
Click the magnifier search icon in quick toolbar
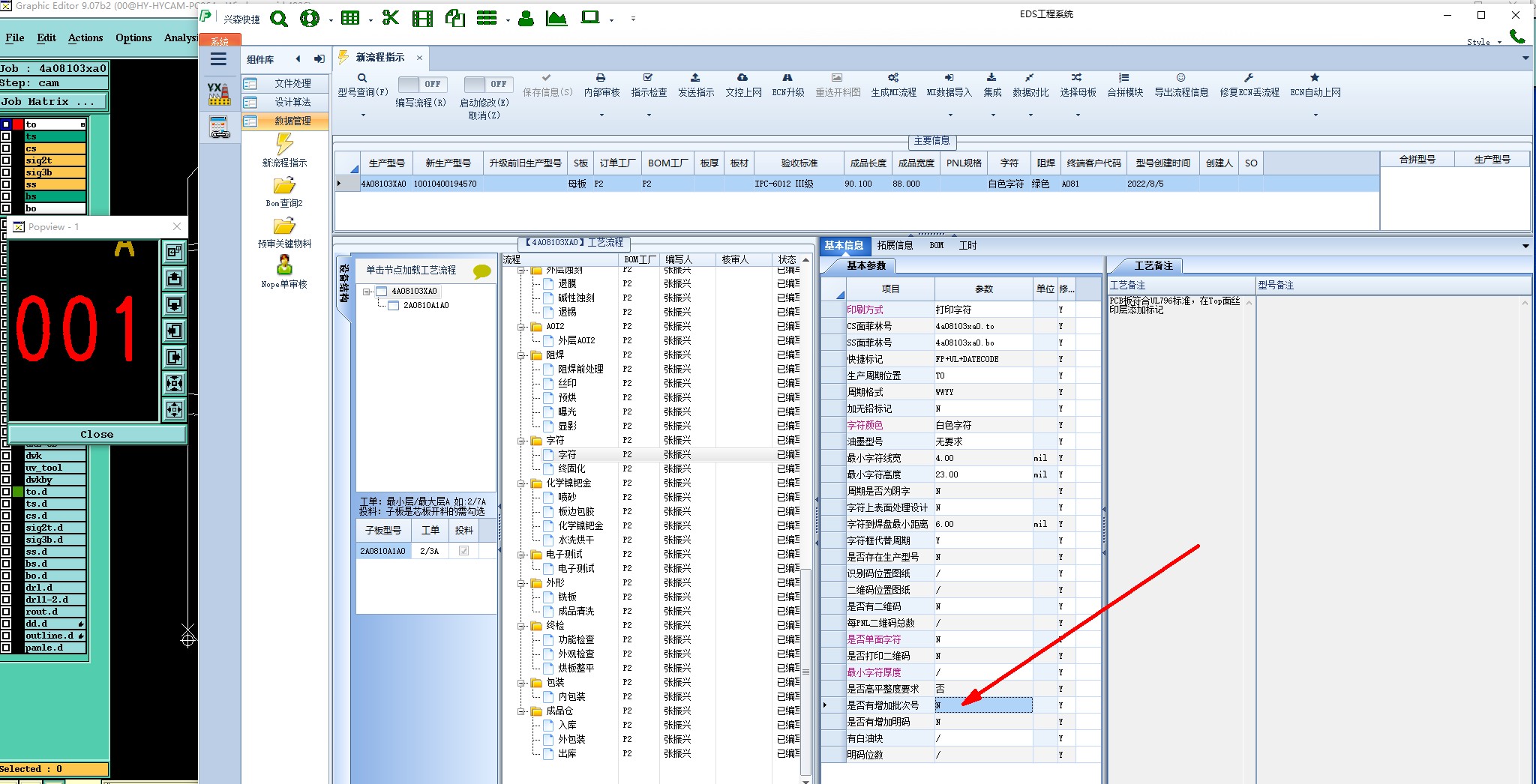[278, 18]
